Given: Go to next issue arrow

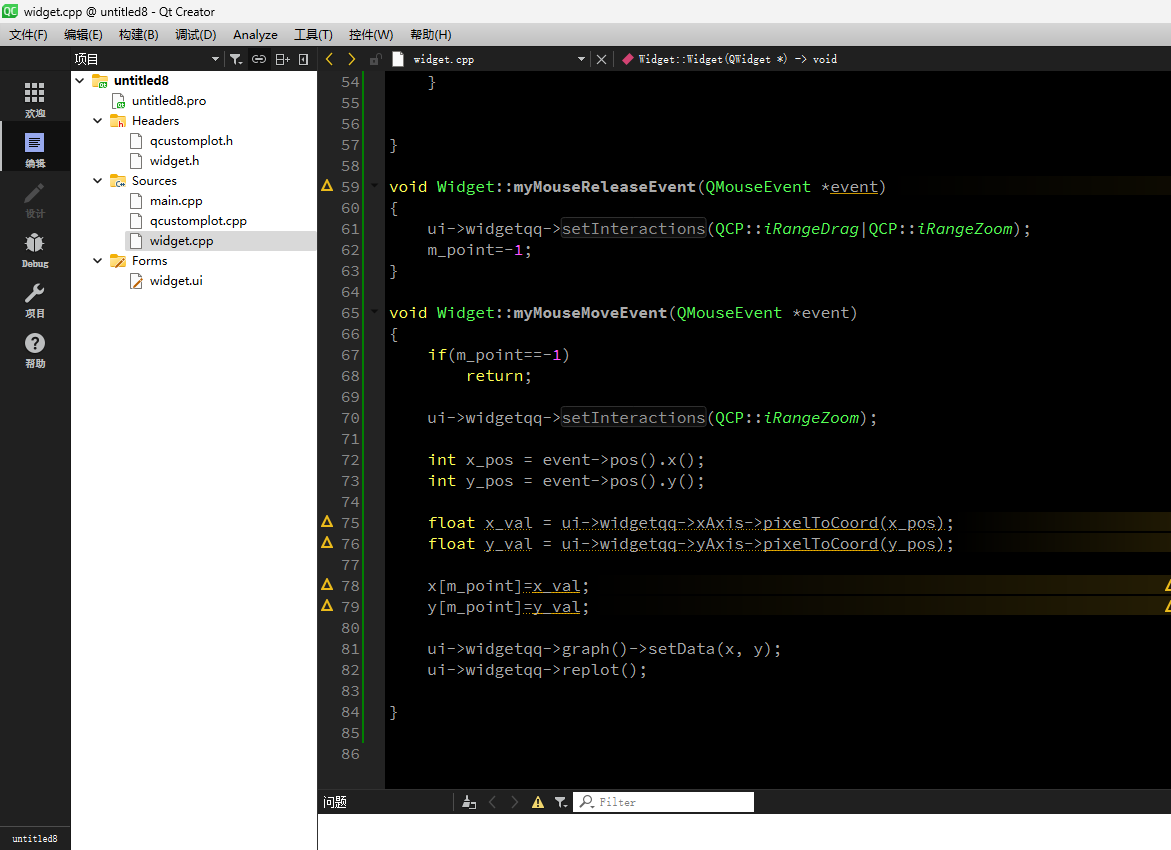Looking at the screenshot, I should point(515,802).
